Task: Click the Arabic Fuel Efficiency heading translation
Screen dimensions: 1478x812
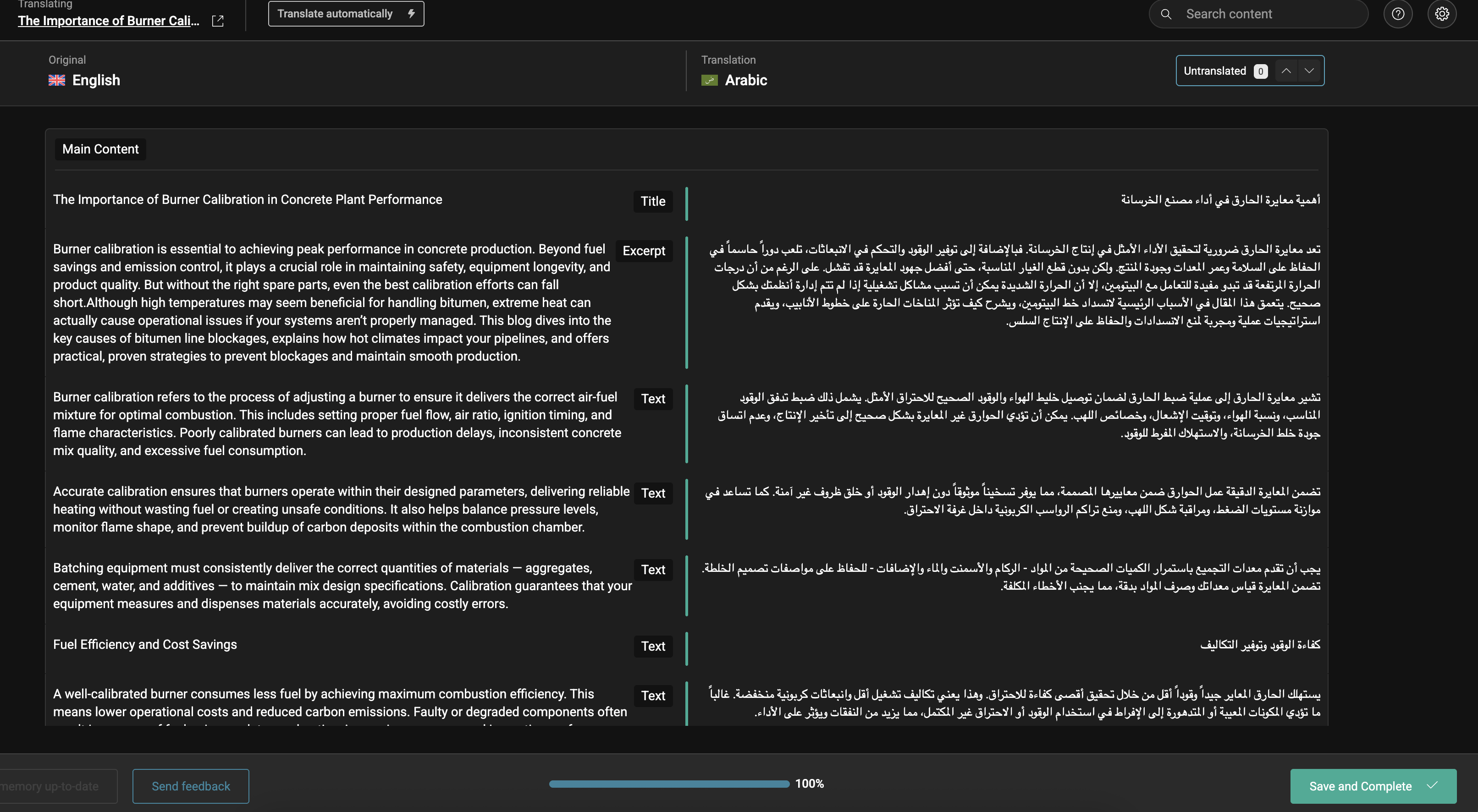Action: [x=1259, y=645]
